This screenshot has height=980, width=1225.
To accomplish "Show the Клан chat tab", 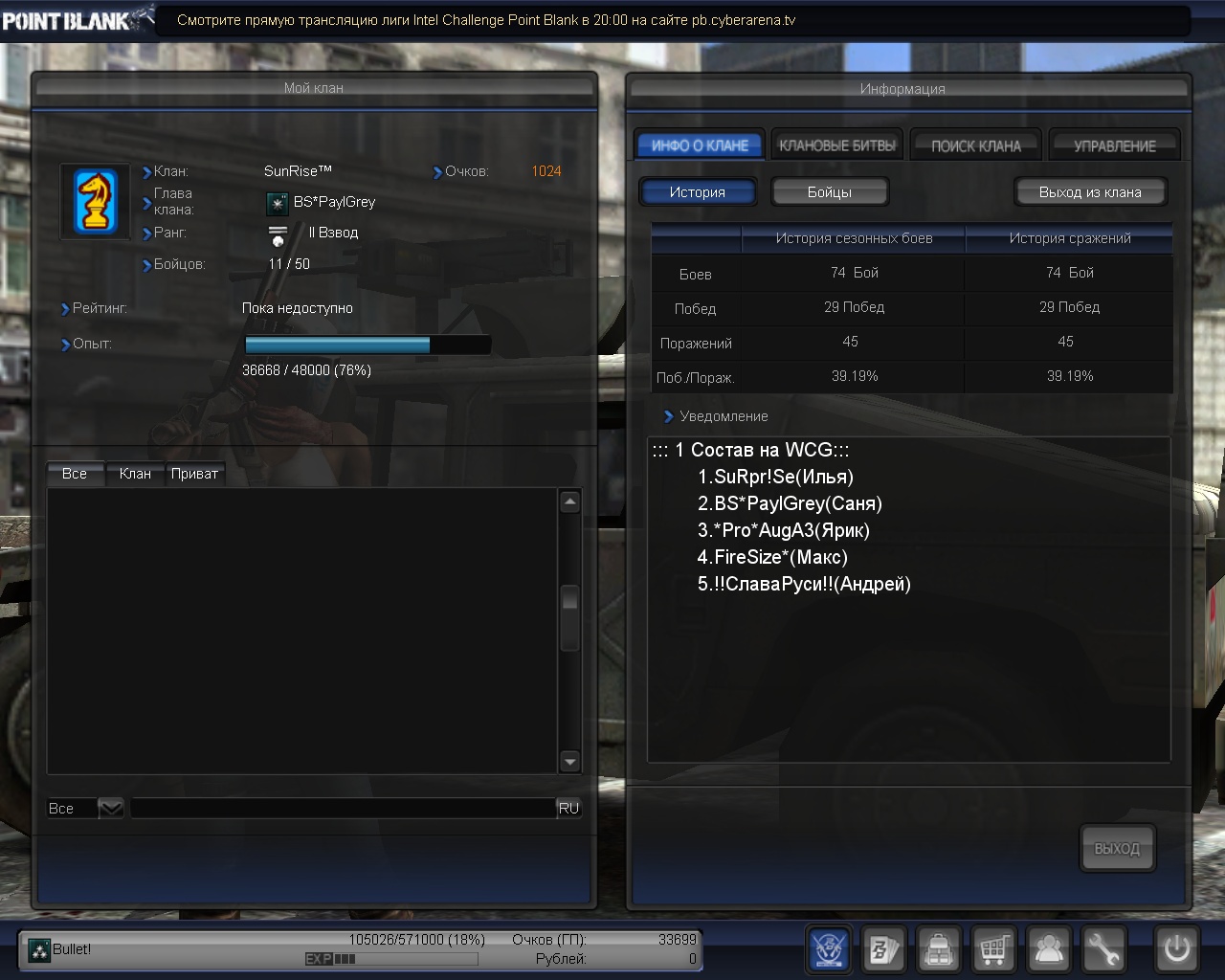I will tap(135, 474).
